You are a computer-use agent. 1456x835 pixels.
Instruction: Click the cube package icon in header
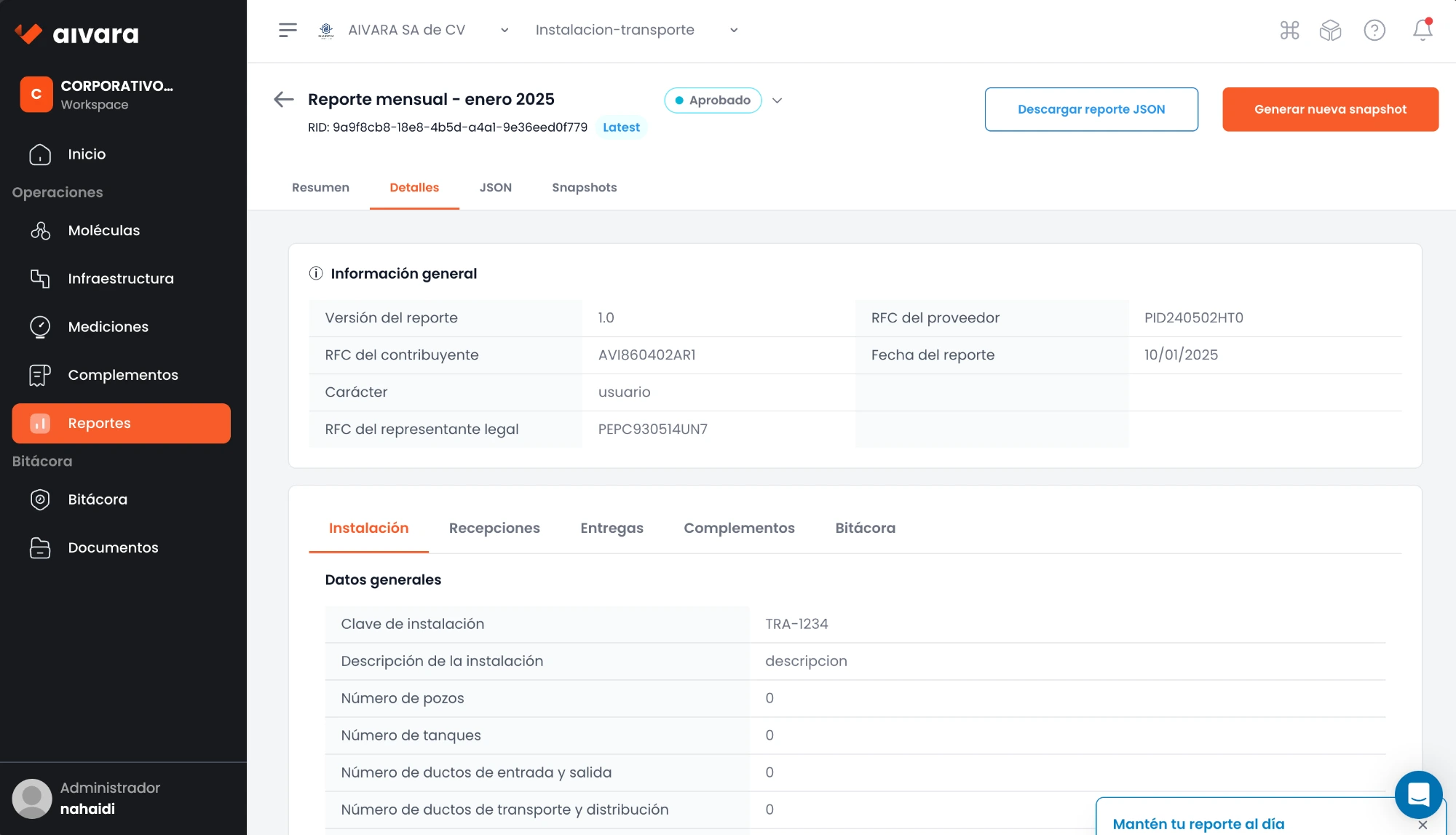(x=1330, y=30)
